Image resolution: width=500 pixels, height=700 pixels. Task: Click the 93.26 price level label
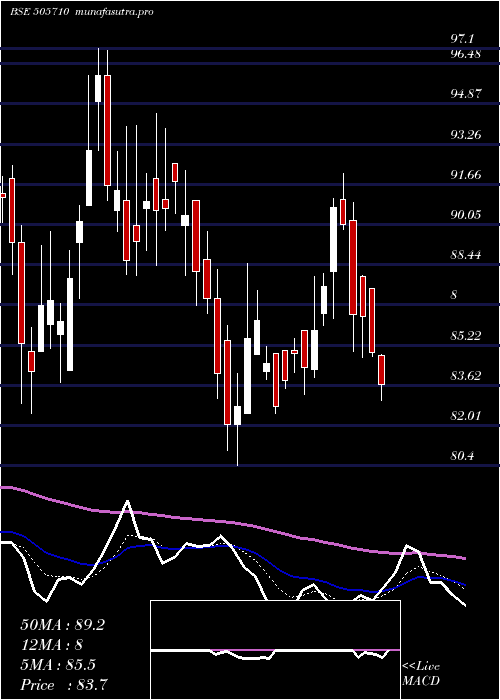[x=466, y=134]
